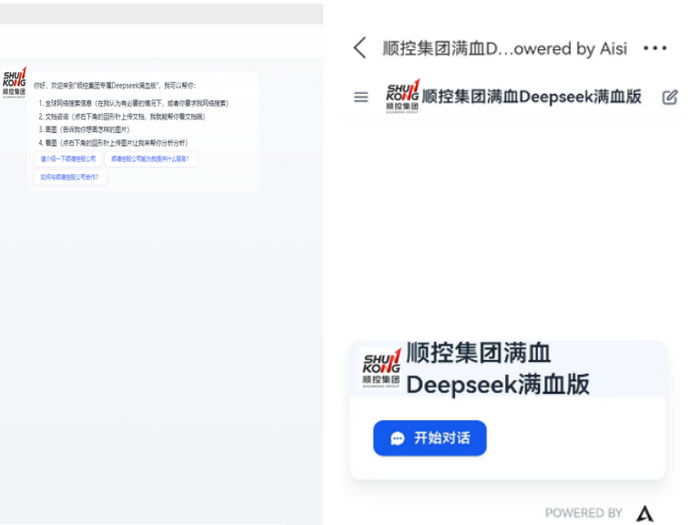
Task: Click header text 顺控集团满血Deepseek满血版
Action: click(x=532, y=96)
